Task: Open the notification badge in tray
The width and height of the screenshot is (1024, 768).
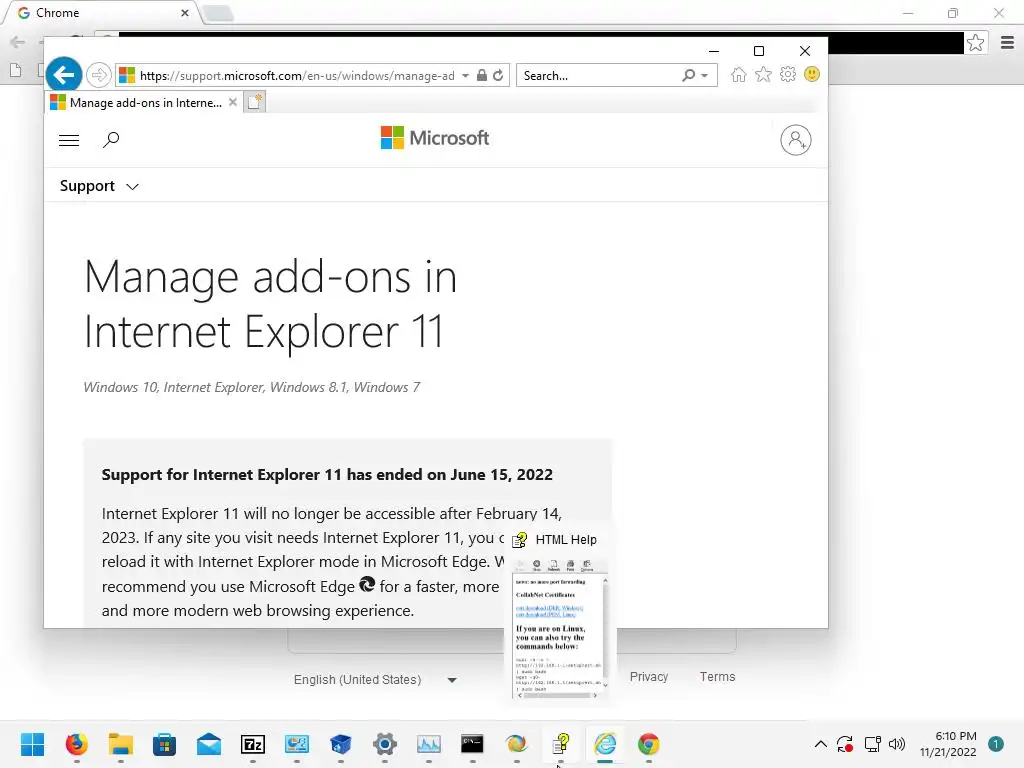Action: coord(996,744)
